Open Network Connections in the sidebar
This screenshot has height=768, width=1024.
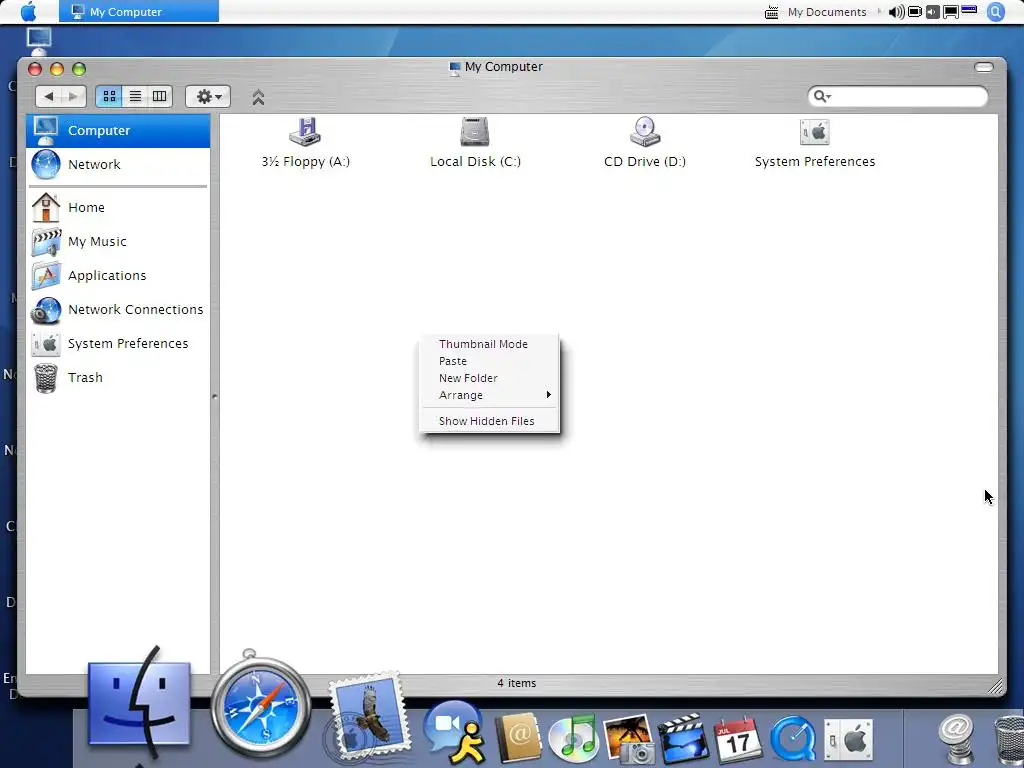coord(118,310)
